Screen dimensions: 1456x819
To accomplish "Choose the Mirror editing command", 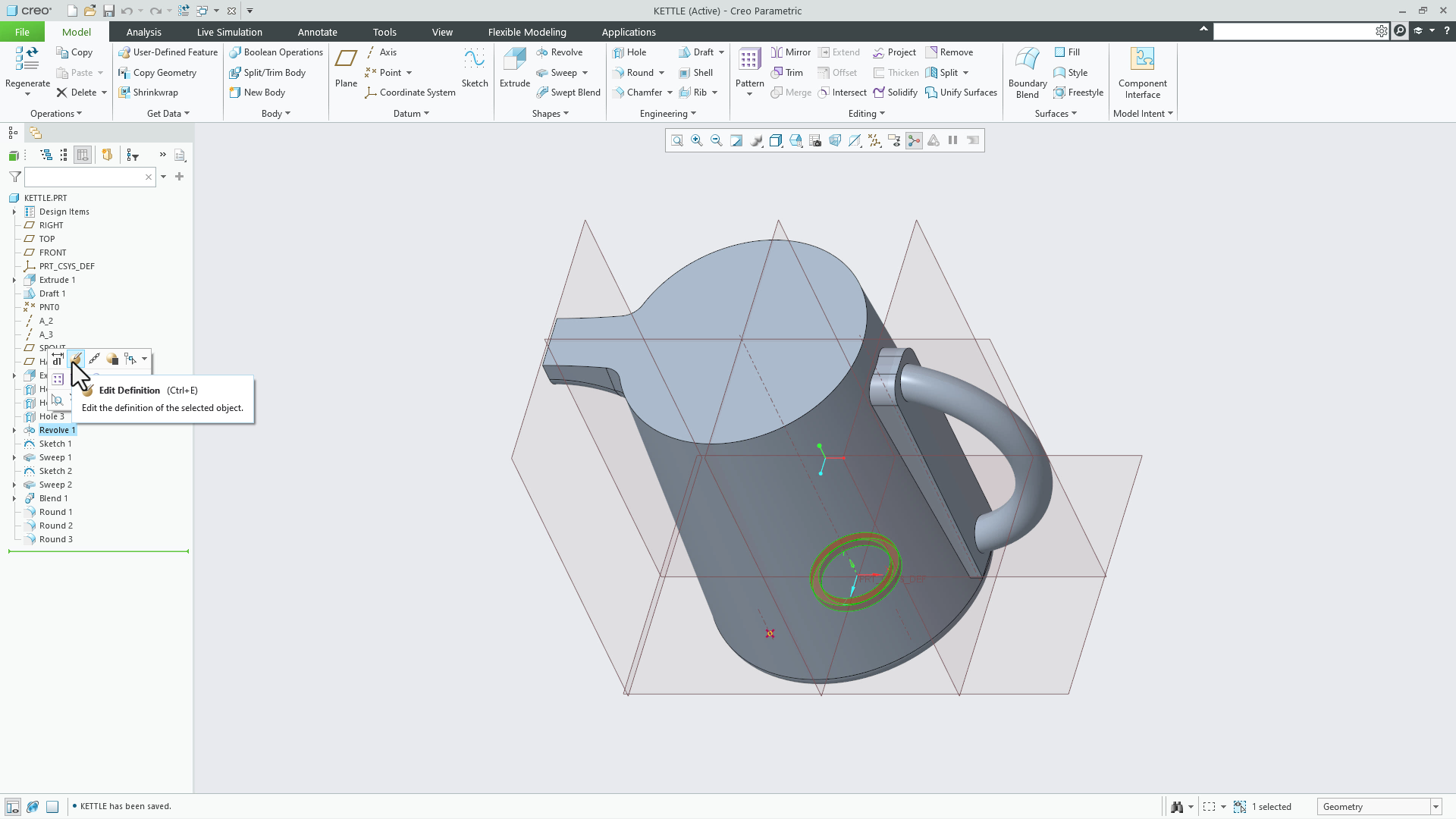I will [790, 52].
